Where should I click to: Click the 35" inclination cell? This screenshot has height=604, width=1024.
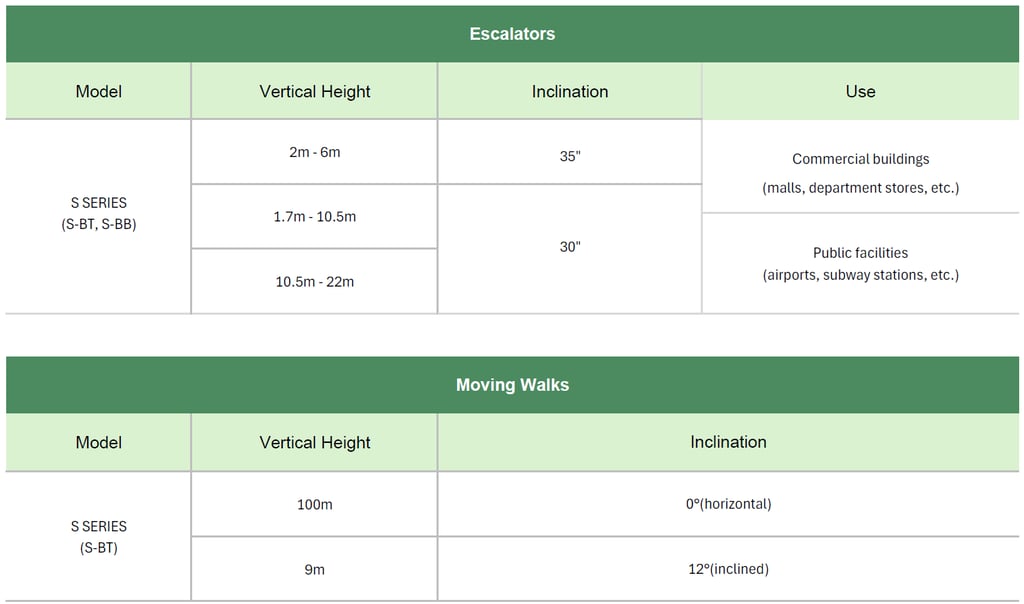(569, 156)
